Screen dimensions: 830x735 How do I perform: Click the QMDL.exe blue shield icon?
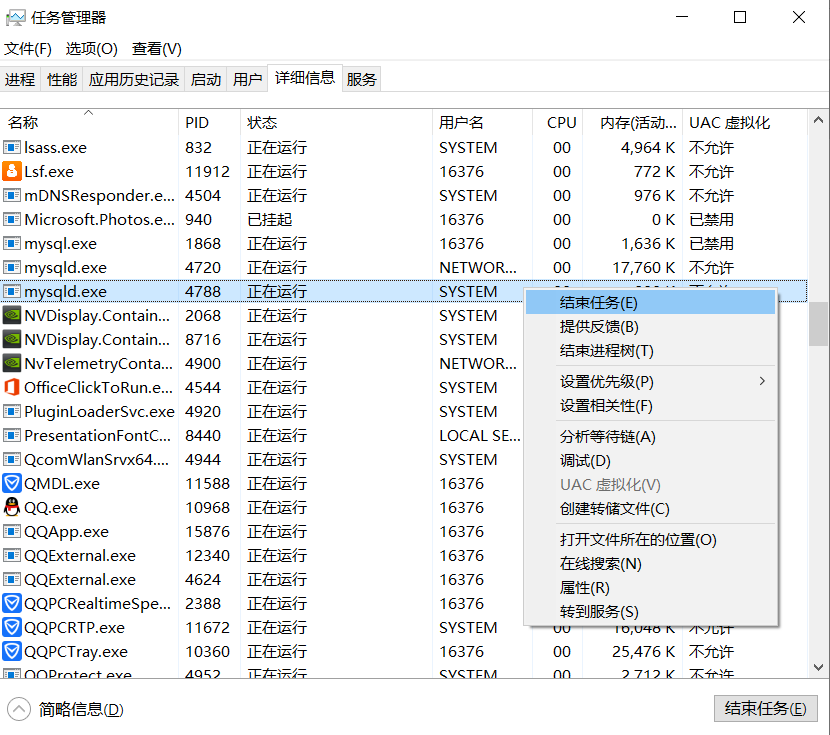coord(12,484)
